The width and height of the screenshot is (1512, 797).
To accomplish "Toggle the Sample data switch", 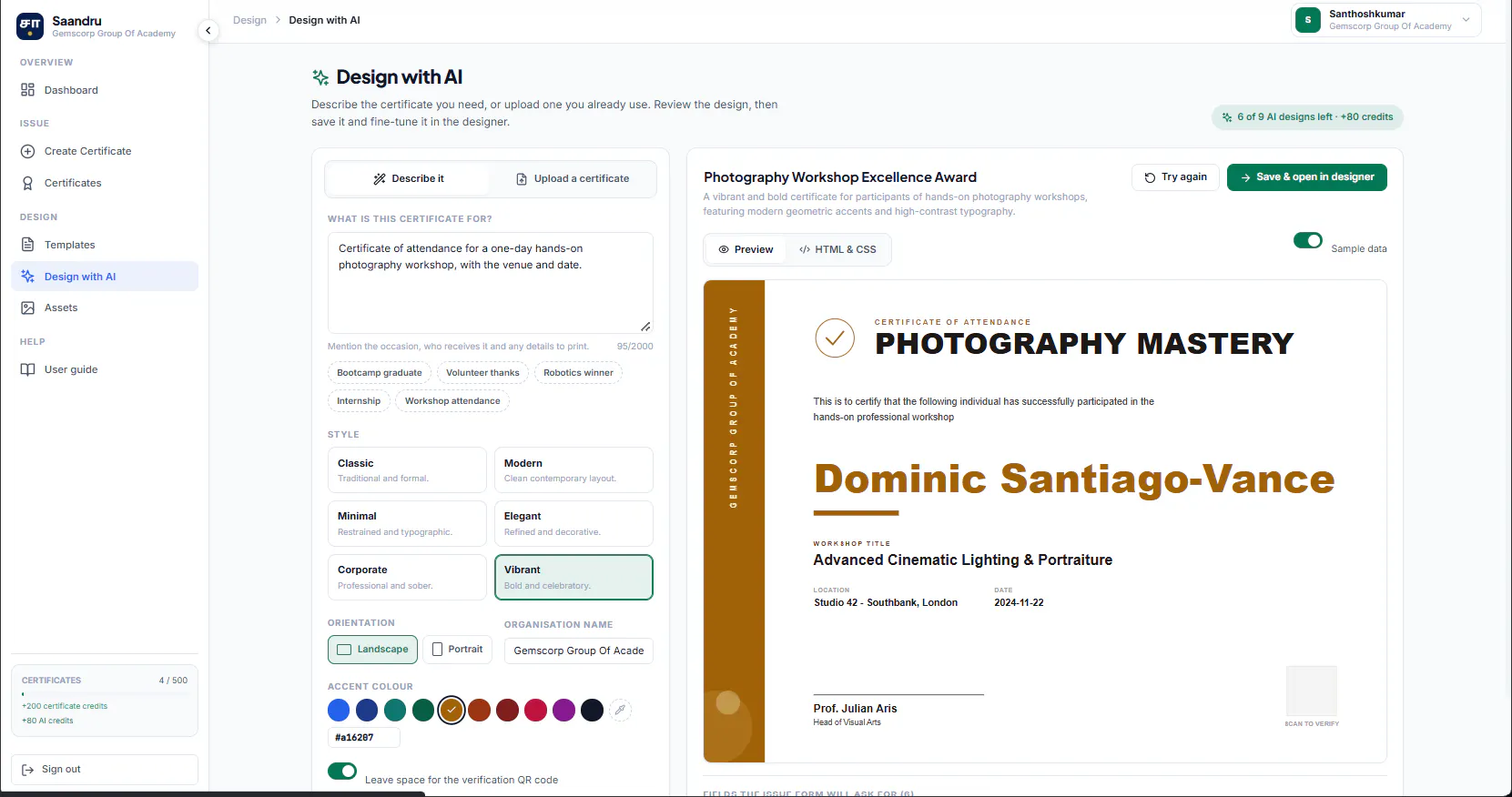I will [x=1308, y=240].
